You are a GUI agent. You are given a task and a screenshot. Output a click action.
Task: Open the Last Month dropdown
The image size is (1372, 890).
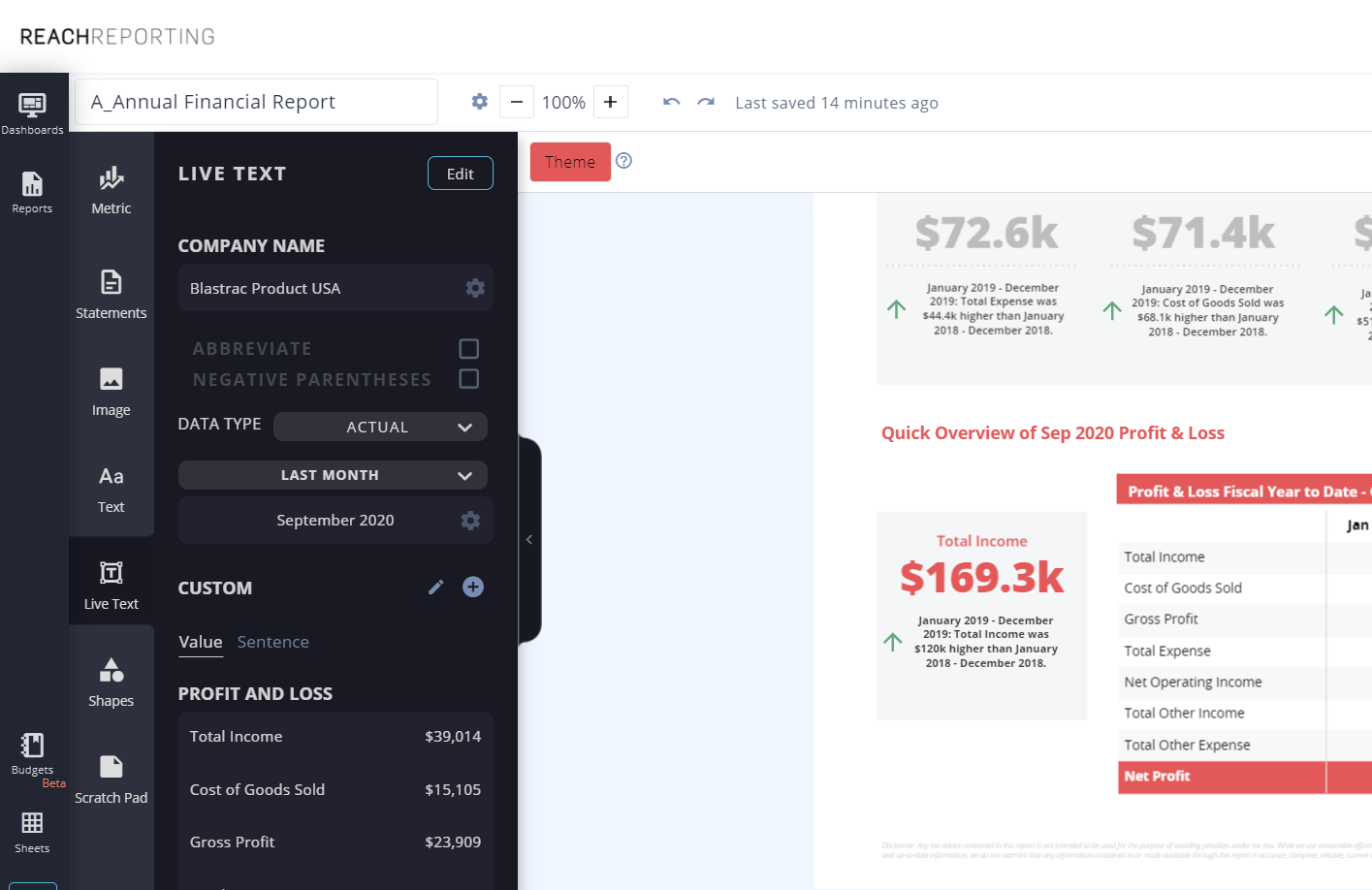[x=333, y=475]
